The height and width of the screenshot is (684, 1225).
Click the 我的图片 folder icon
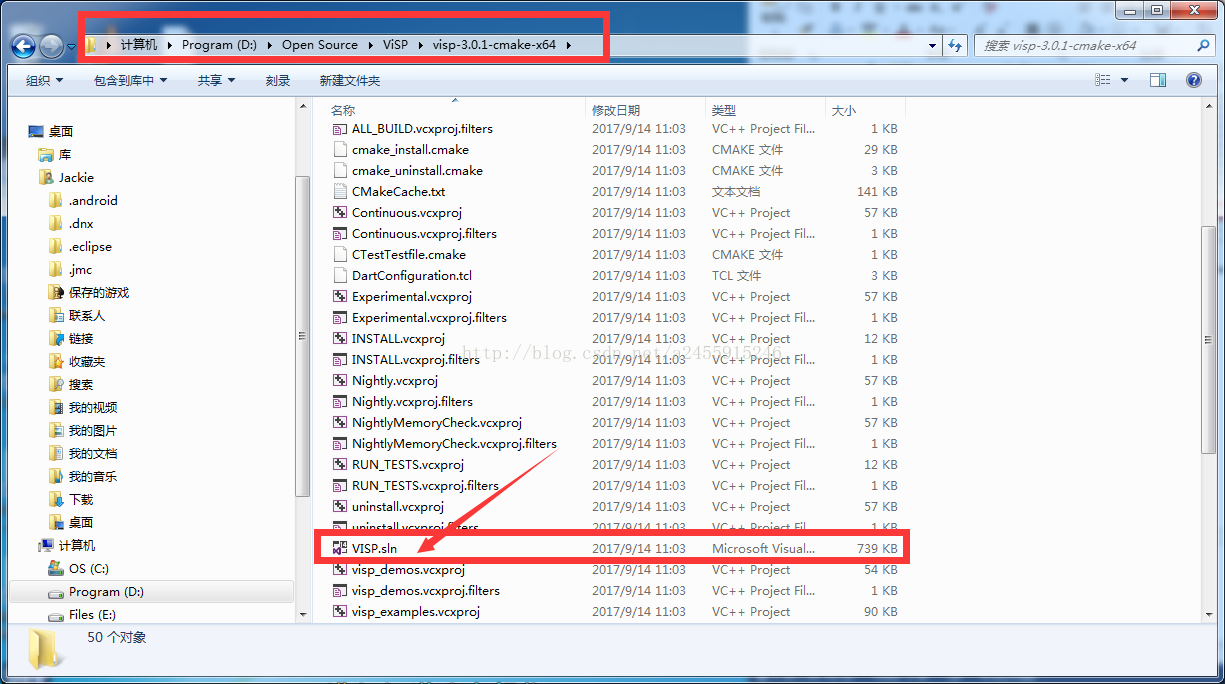coord(56,430)
